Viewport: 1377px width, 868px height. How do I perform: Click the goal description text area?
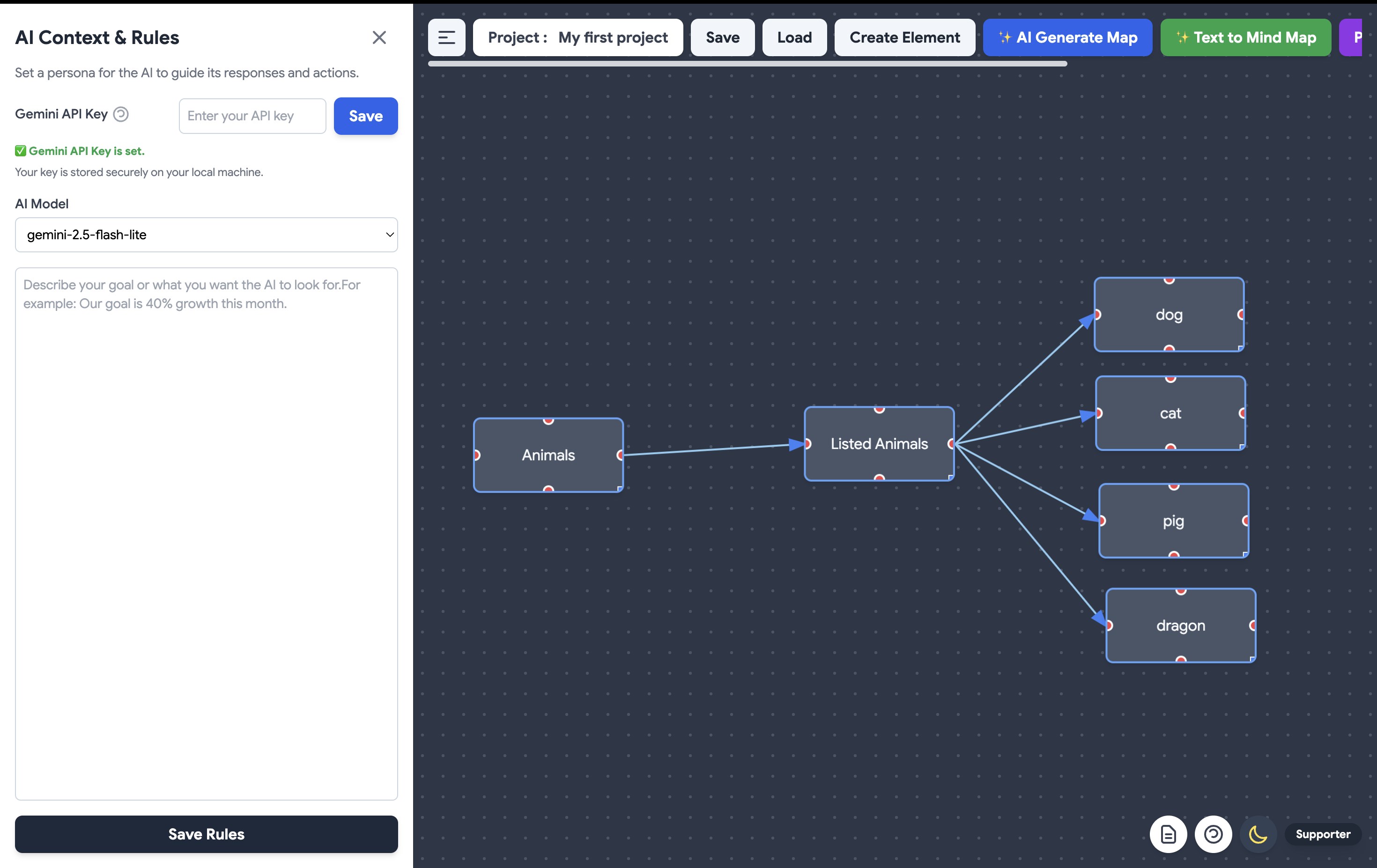click(x=207, y=534)
